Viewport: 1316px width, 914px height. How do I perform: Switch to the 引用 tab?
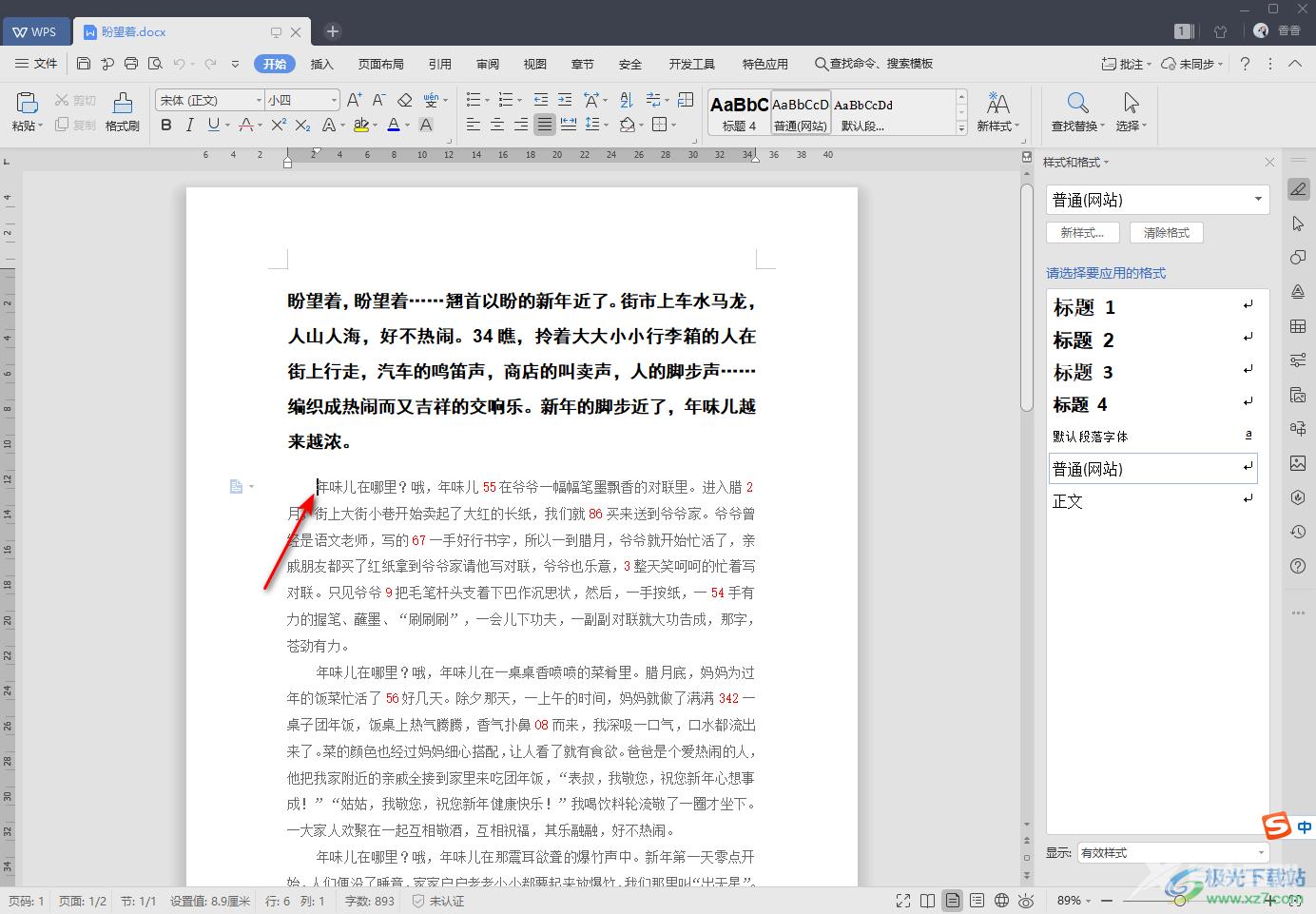tap(440, 64)
